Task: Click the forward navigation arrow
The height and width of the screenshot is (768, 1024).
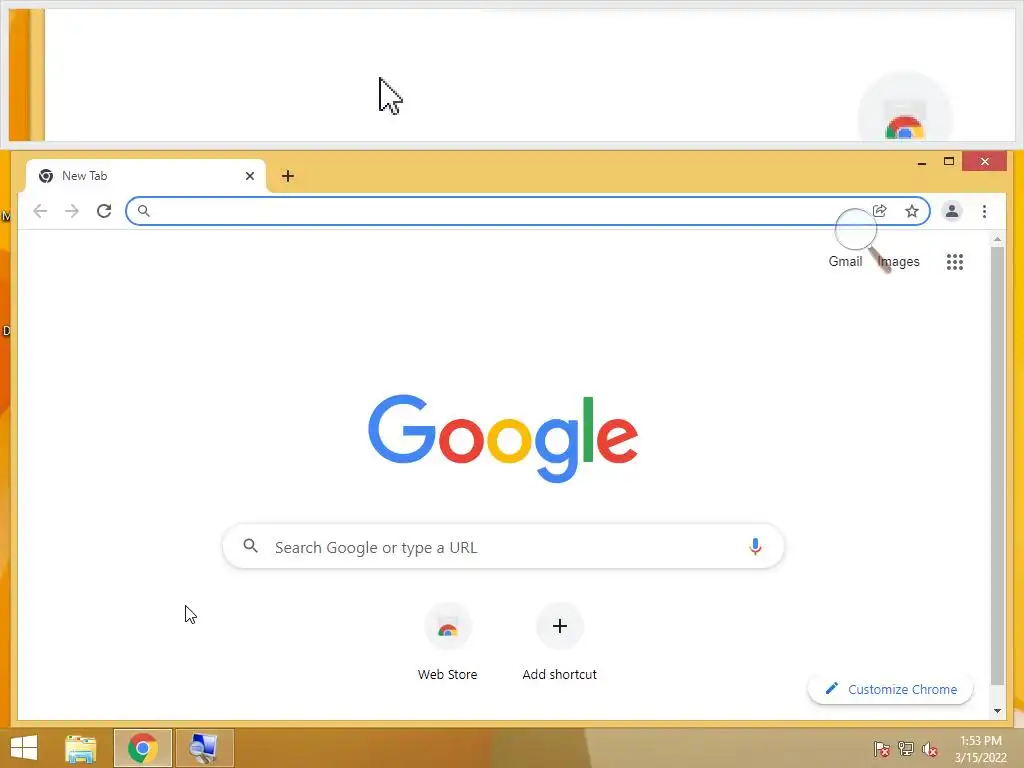Action: (x=72, y=211)
